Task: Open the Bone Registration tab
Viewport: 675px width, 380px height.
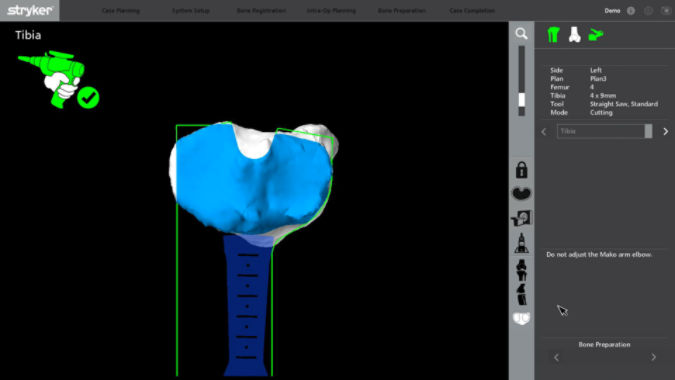Action: [261, 11]
